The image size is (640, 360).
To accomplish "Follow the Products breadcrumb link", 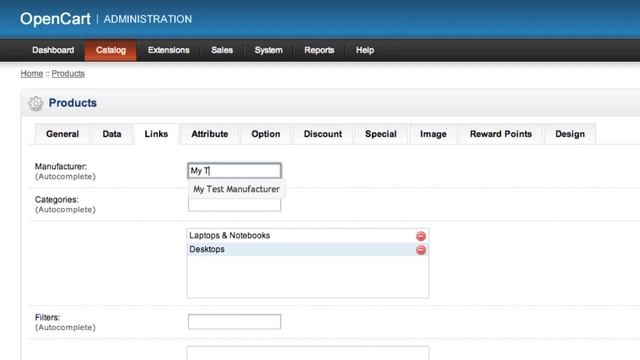I will click(x=68, y=73).
